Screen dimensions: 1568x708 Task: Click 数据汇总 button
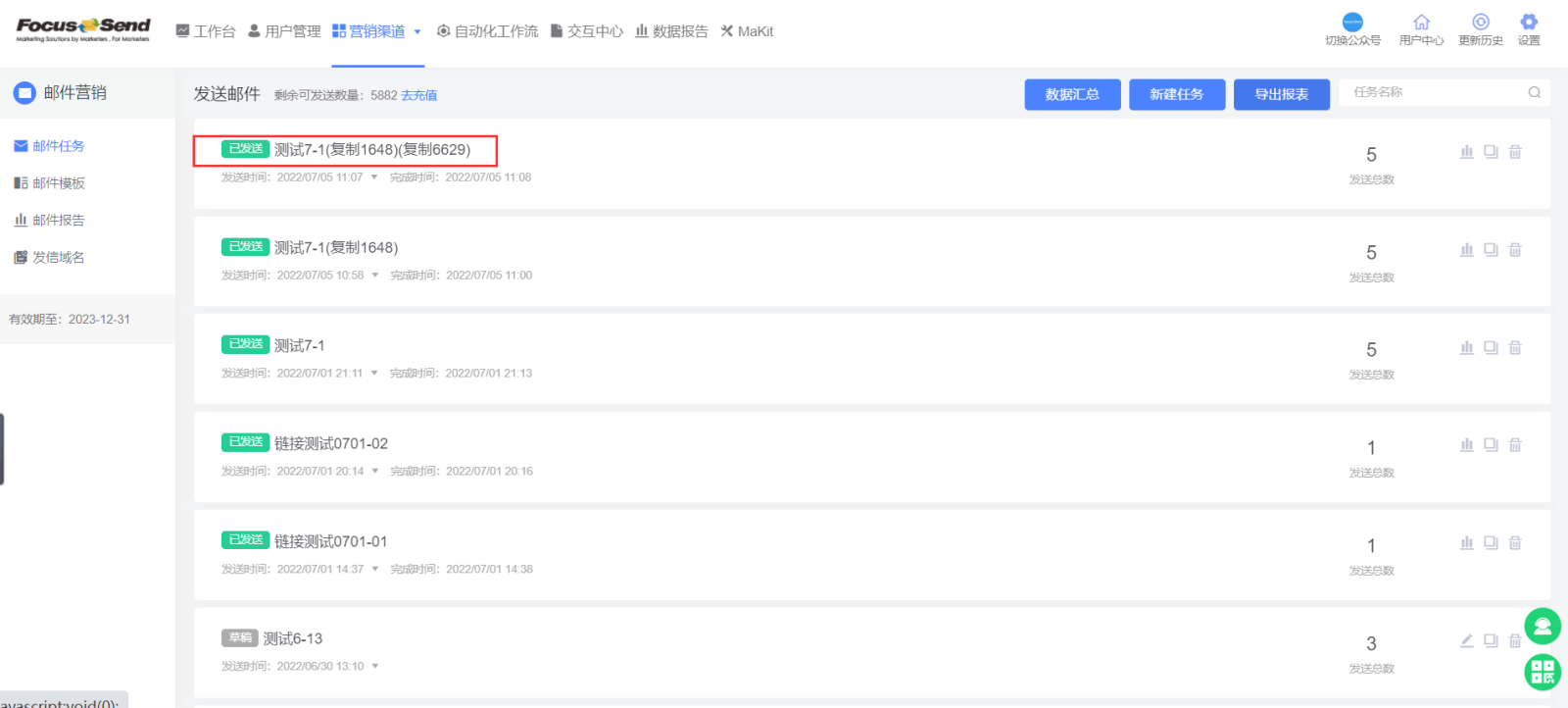(x=1072, y=94)
